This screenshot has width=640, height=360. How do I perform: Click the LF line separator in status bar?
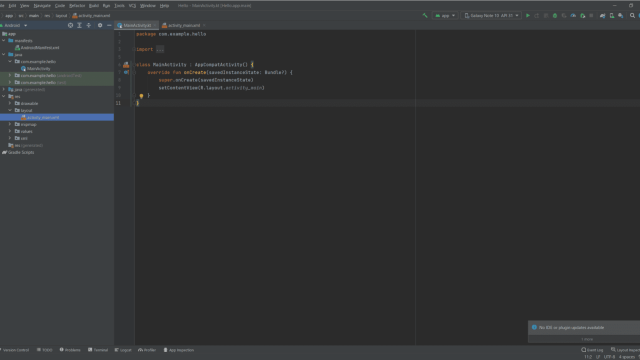coord(598,357)
